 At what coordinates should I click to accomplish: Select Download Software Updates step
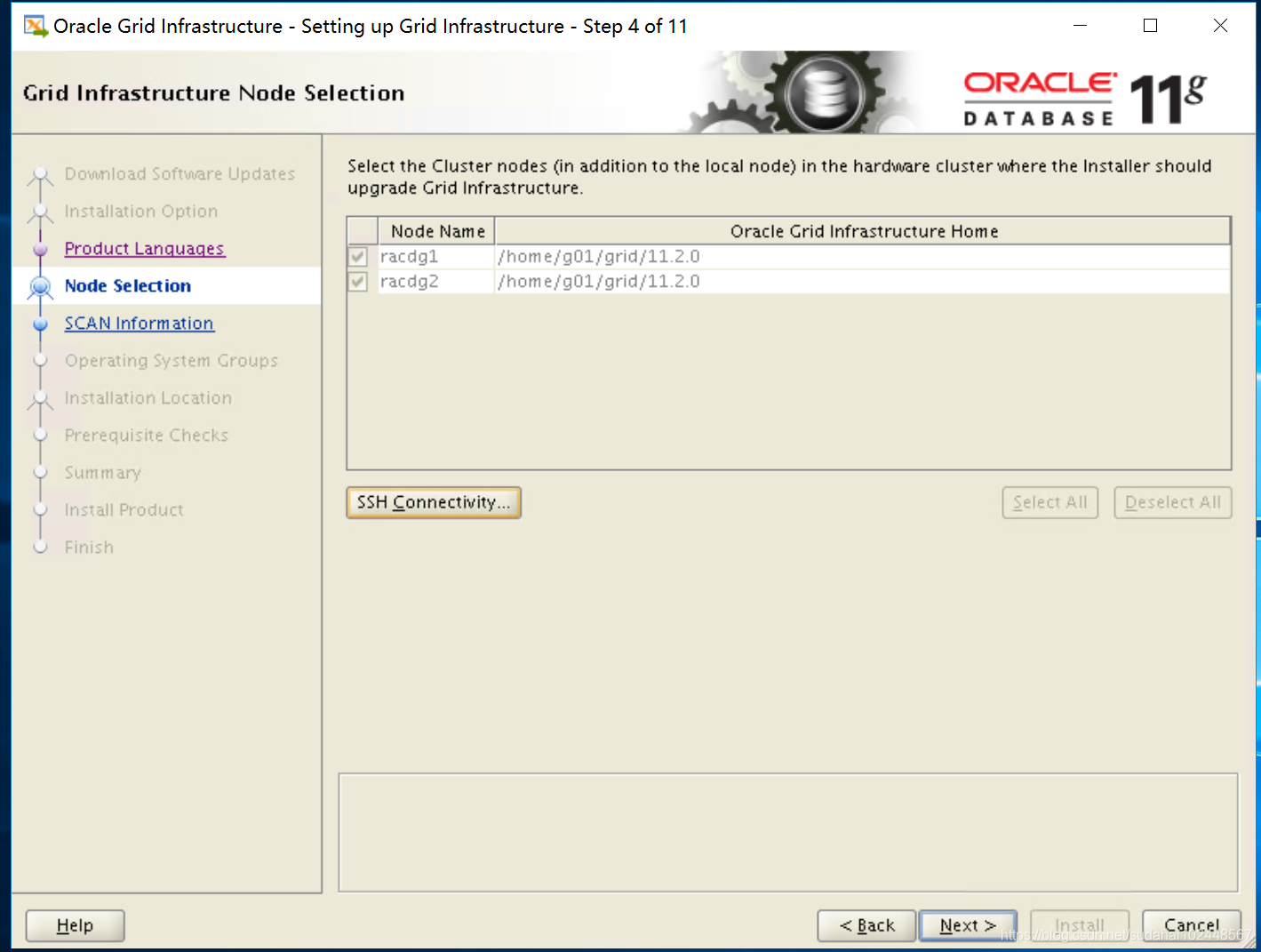180,174
